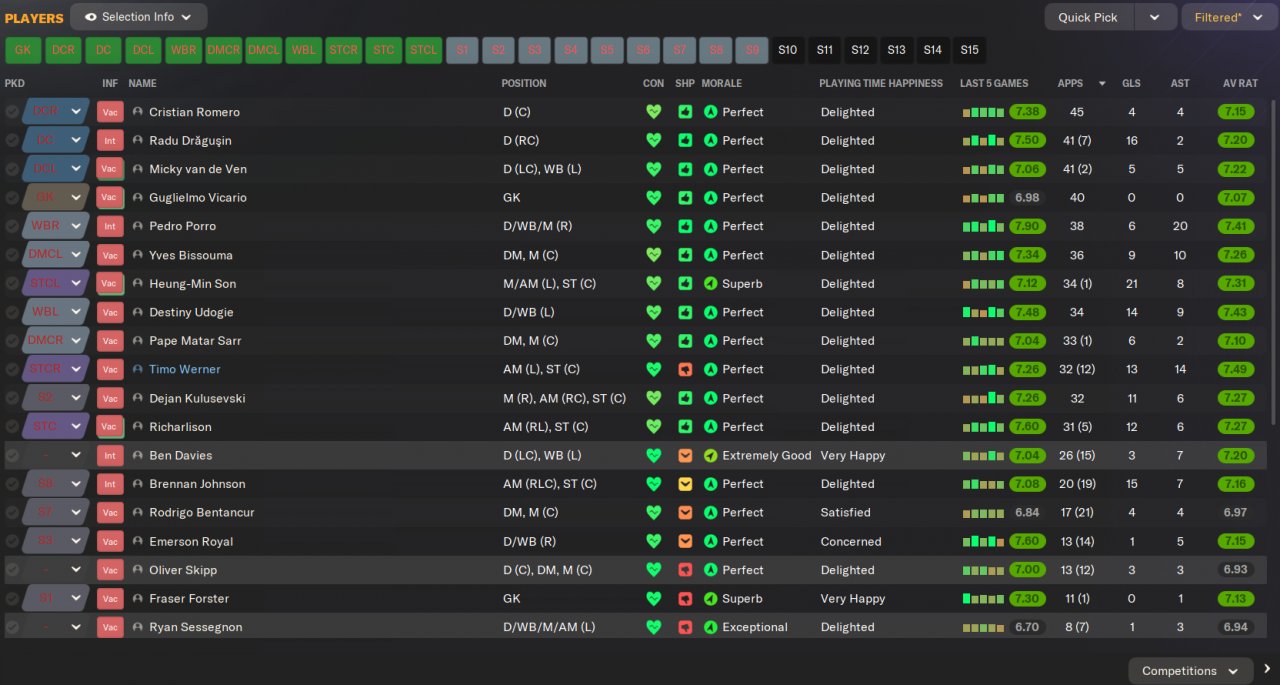Click the morale icon for Fraser Forster
Image resolution: width=1280 pixels, height=685 pixels.
711,599
